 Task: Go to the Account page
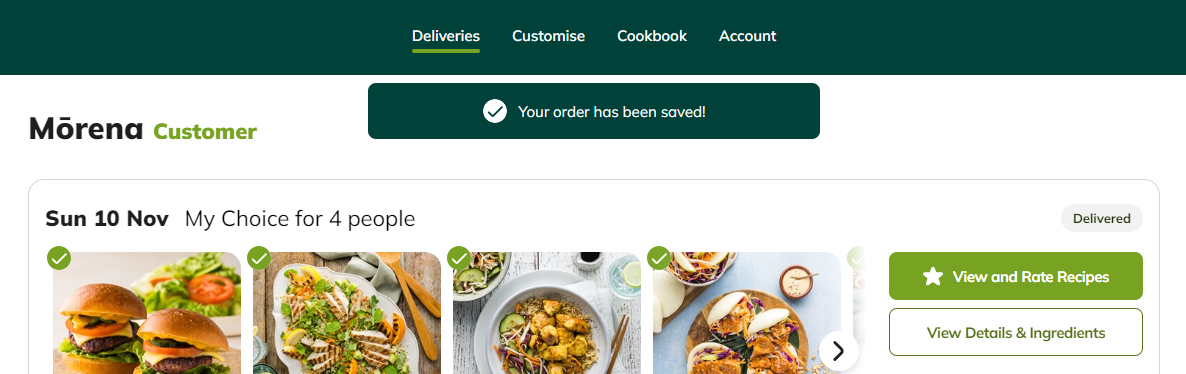tap(747, 36)
